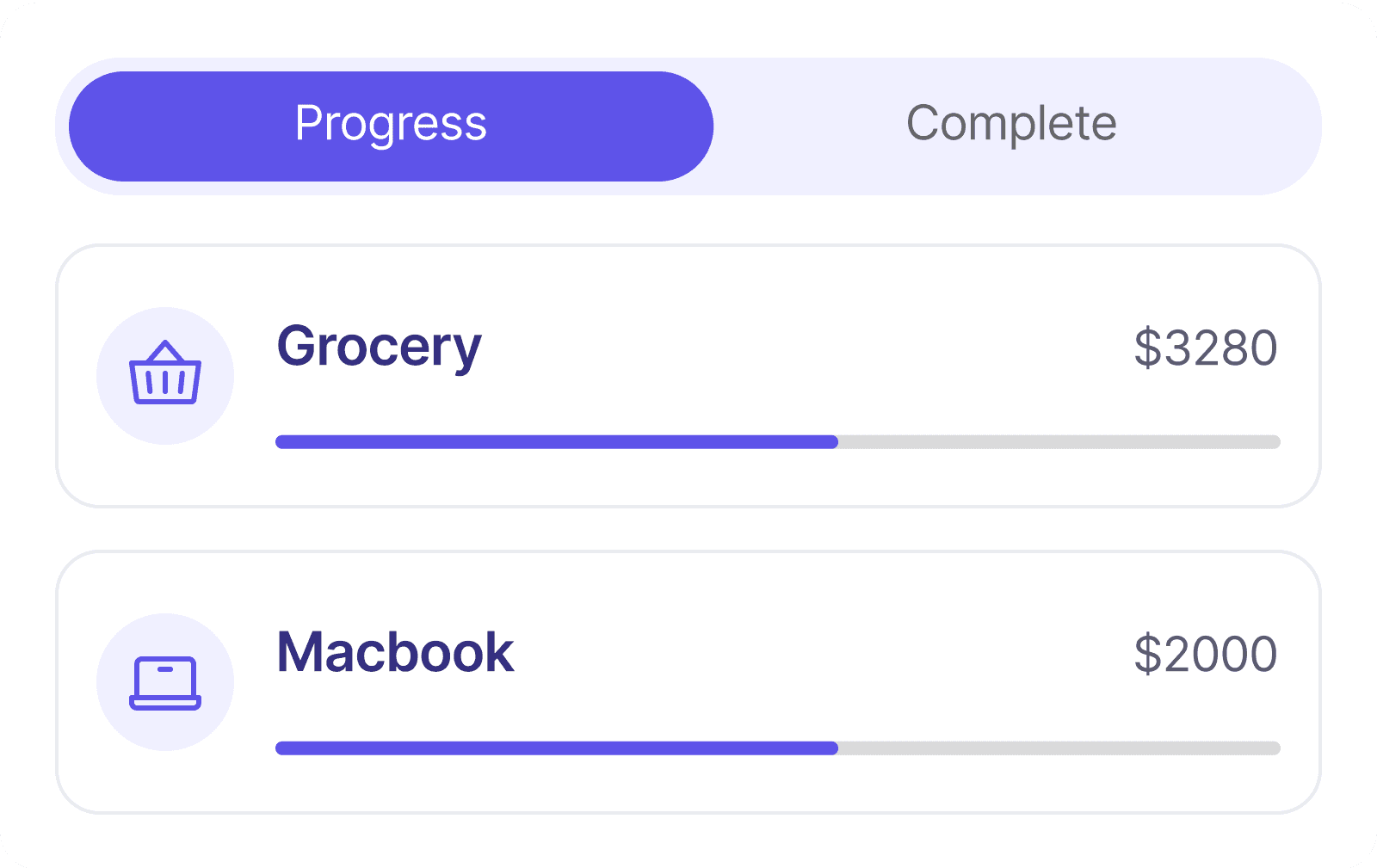Click the far right end of Grocery progress bar
This screenshot has height=868, width=1377.
tap(1275, 442)
